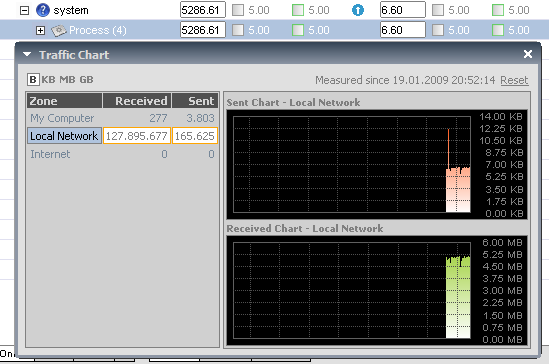Screen dimensions: 549x364
Task: Click the 5286.61 field in system row
Action: click(203, 10)
